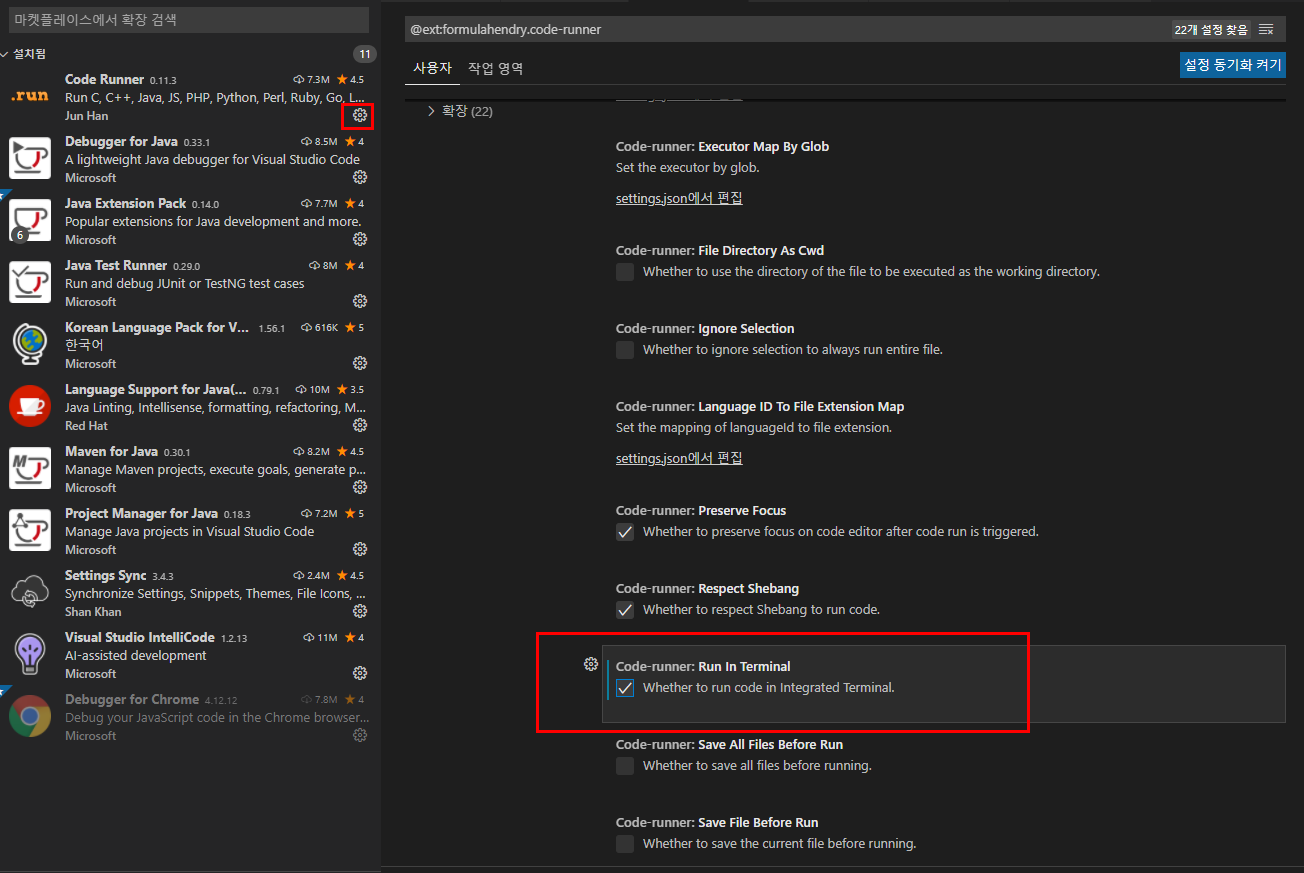Select the Debugger for Chrome title
The image size is (1304, 873).
pos(132,699)
